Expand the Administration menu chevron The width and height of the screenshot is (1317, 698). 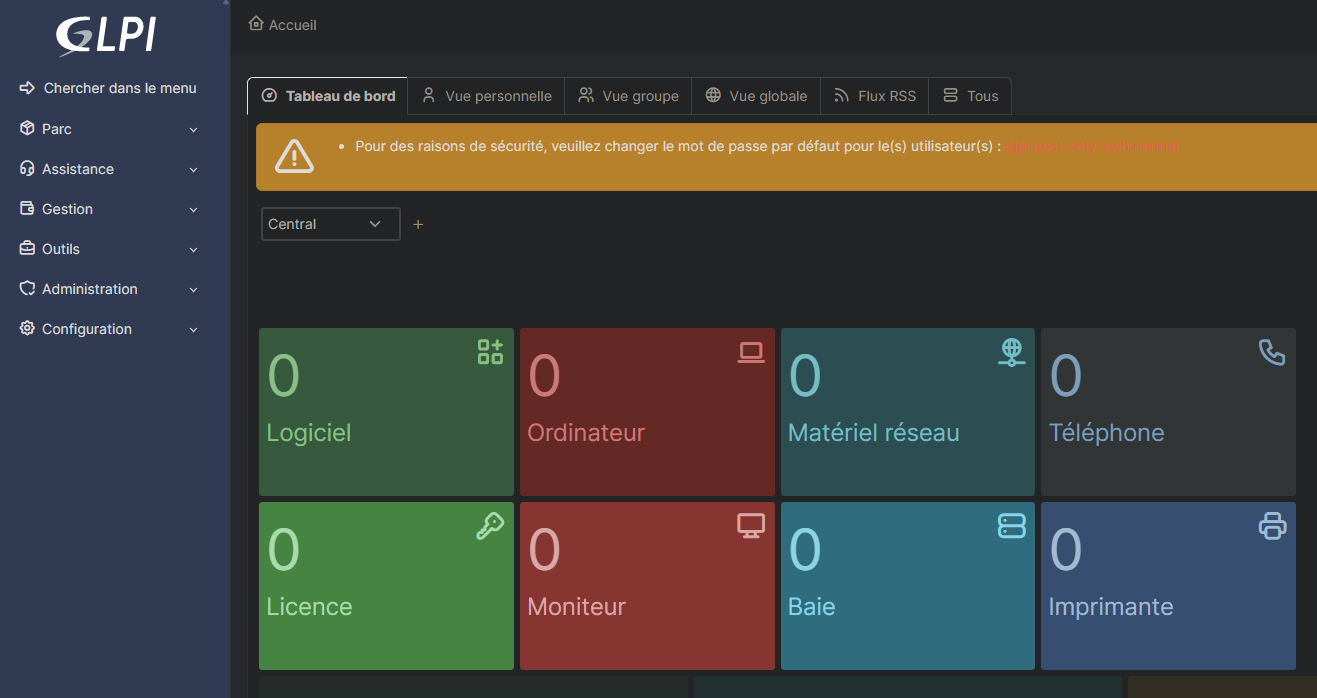click(194, 290)
